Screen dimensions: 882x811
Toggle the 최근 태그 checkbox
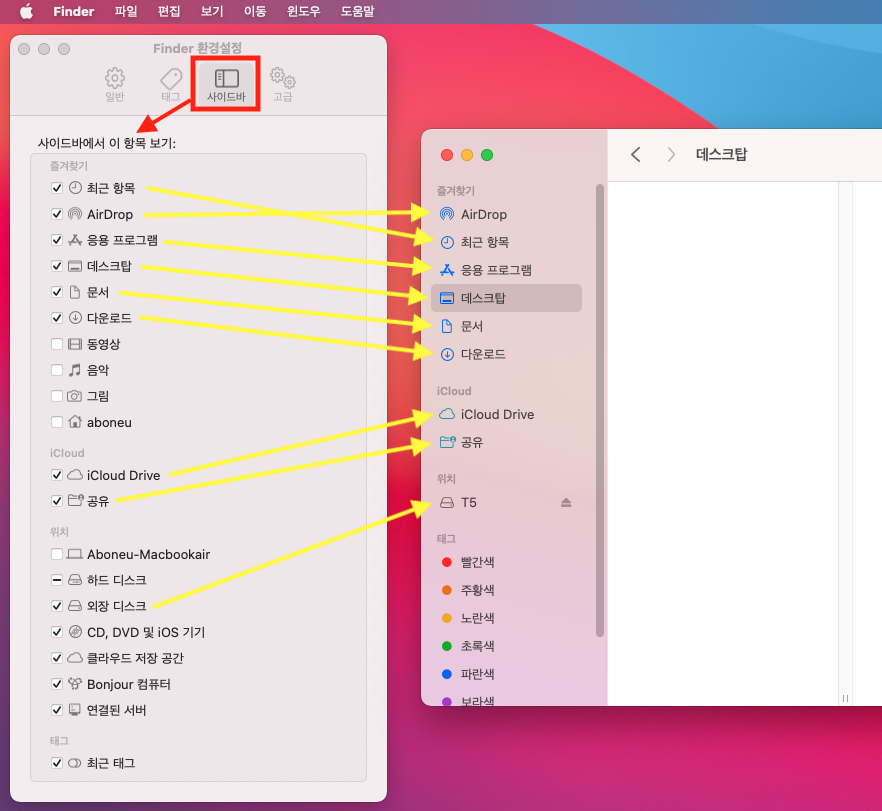[x=57, y=763]
